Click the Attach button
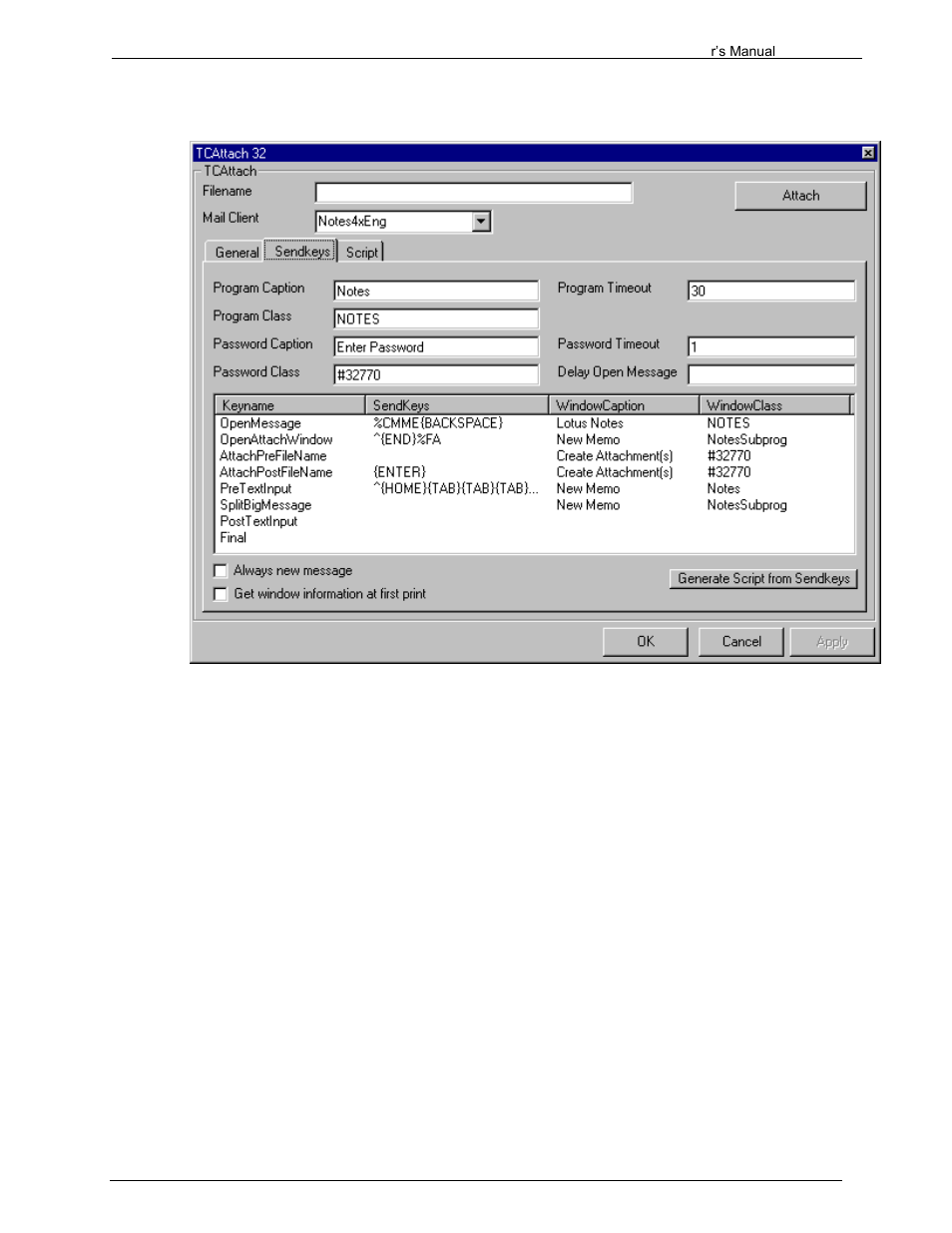Screen dimensions: 952x1233 point(800,196)
